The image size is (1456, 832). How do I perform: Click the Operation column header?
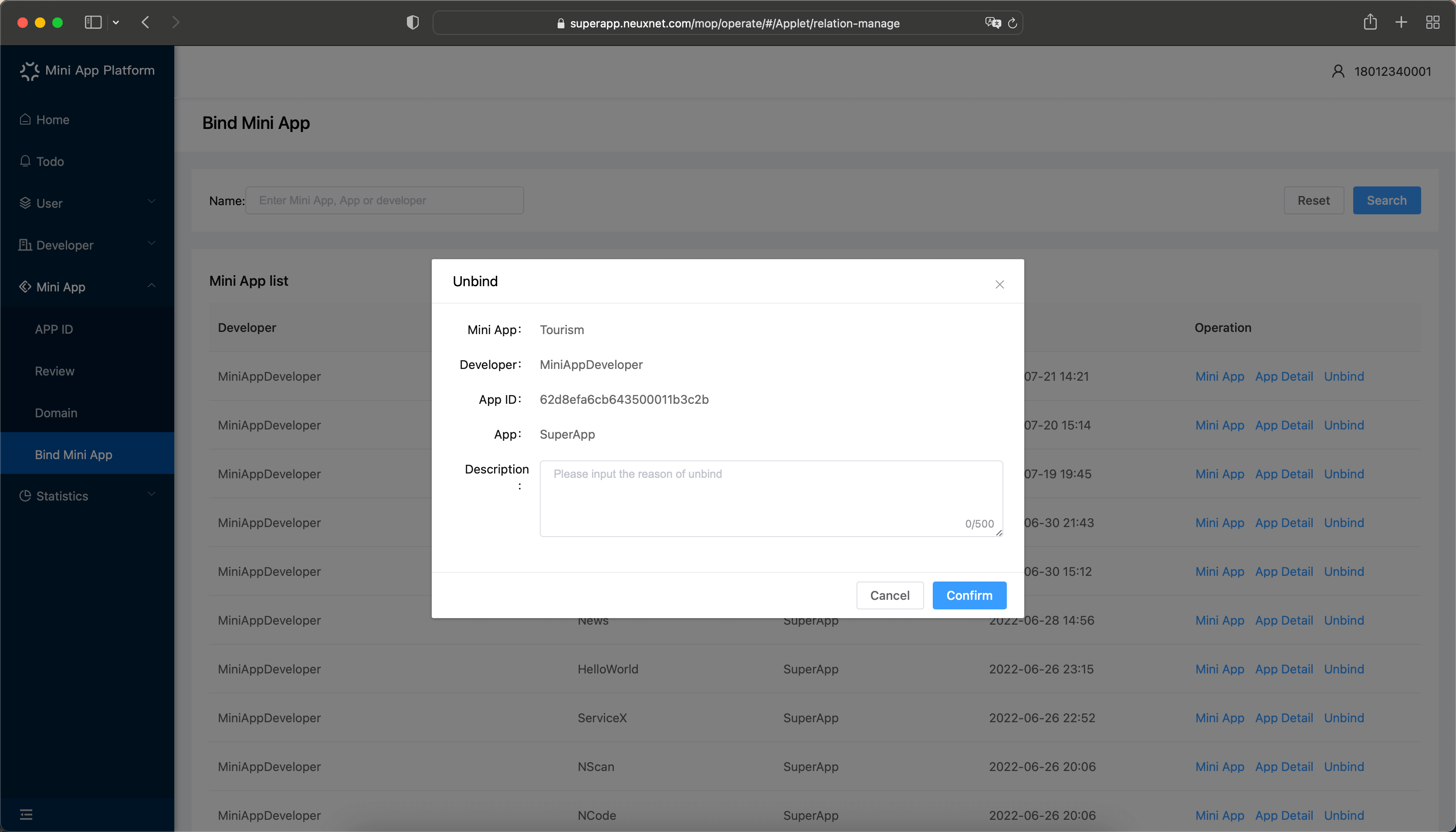[x=1223, y=328]
